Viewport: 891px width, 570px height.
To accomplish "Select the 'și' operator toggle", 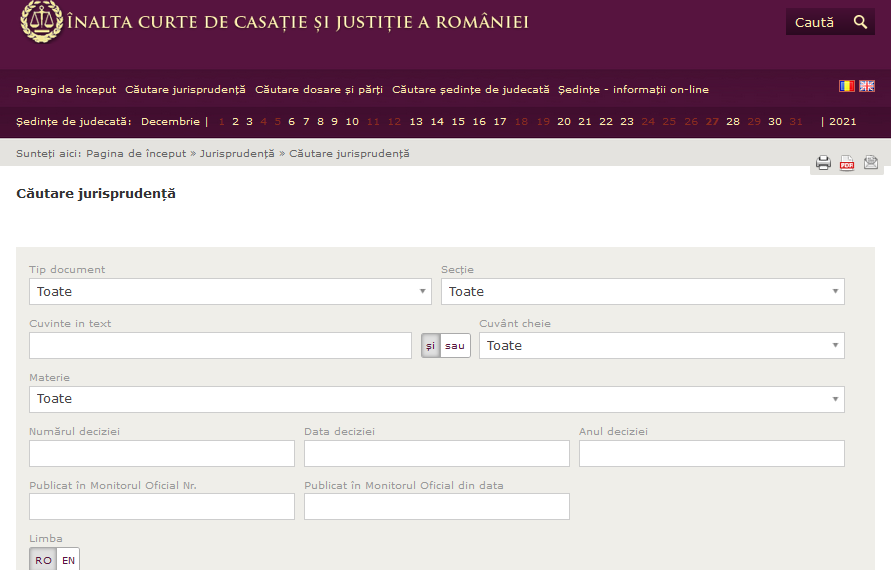I will pyautogui.click(x=430, y=346).
